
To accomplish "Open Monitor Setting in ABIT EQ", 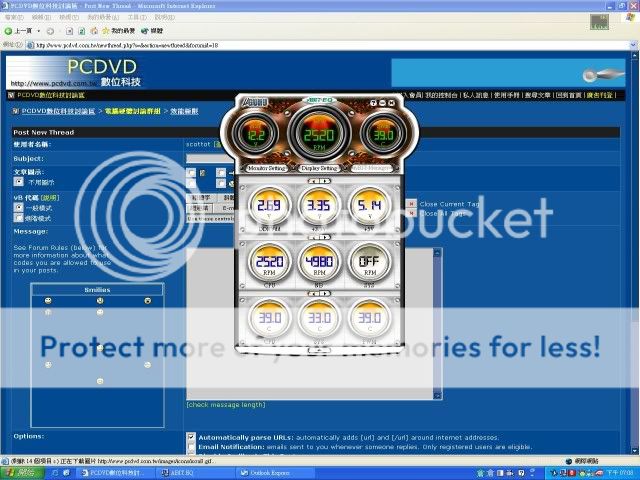I will click(x=267, y=168).
